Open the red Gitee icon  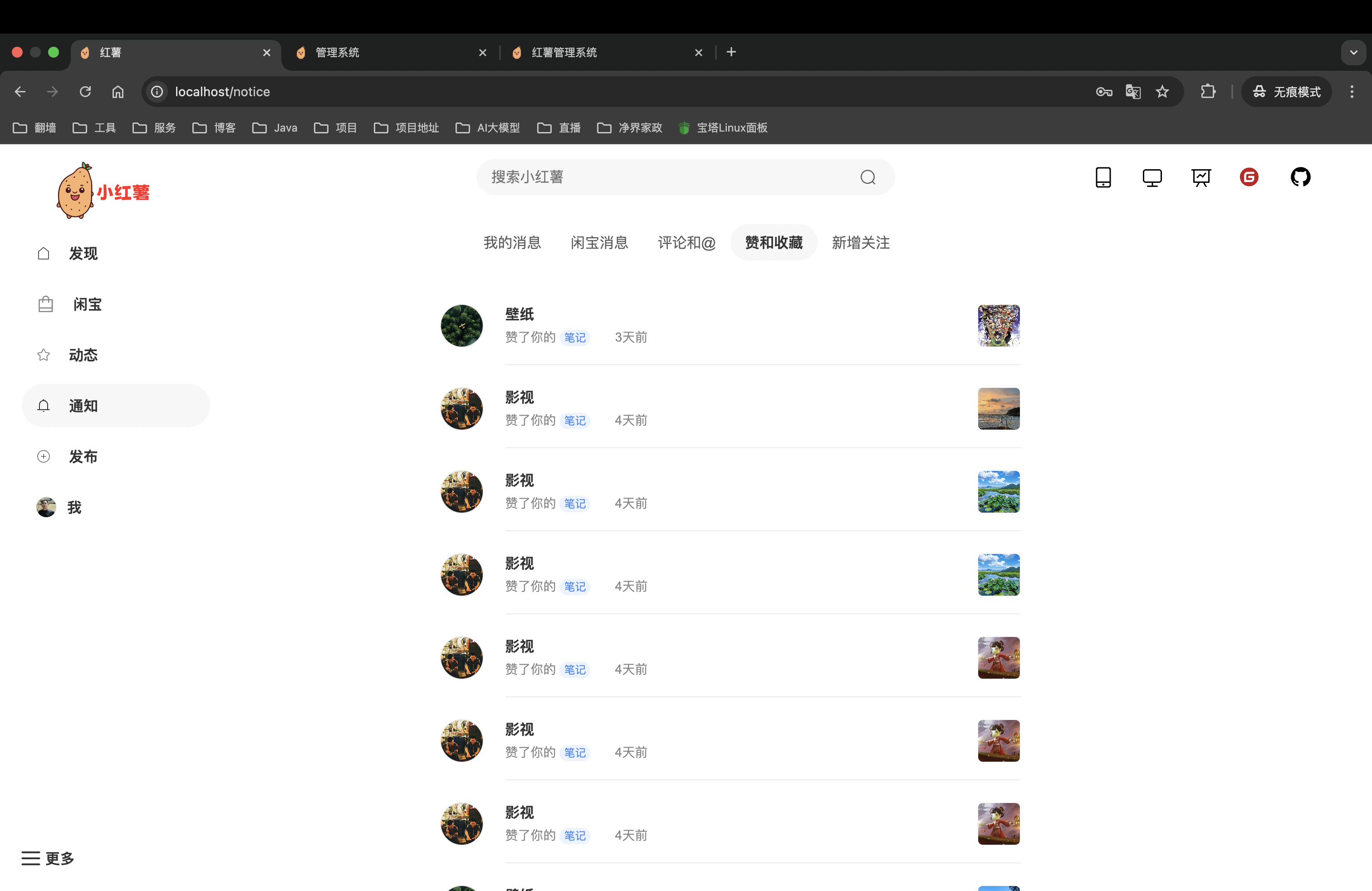(1249, 177)
